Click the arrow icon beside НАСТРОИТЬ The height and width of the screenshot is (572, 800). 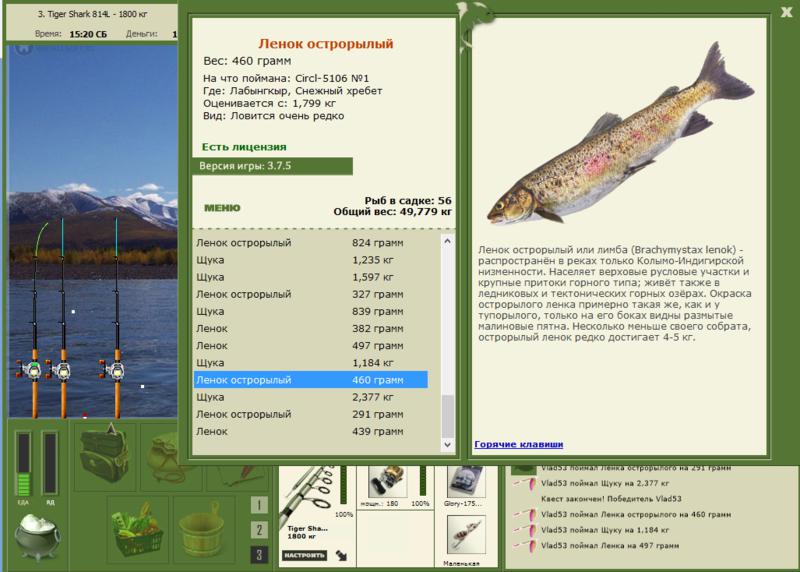[341, 555]
